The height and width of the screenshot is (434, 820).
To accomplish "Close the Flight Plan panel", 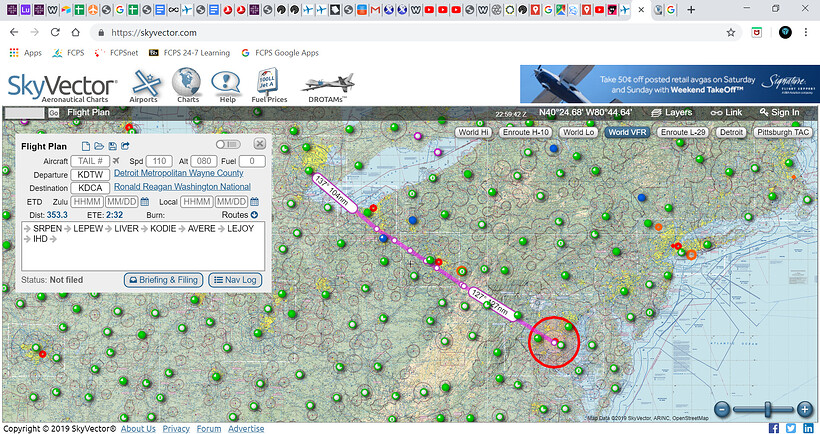I will pyautogui.click(x=259, y=144).
